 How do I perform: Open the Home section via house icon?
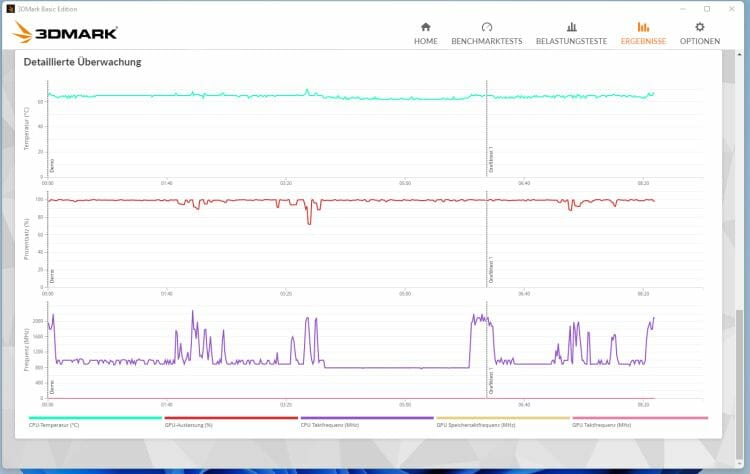(425, 27)
